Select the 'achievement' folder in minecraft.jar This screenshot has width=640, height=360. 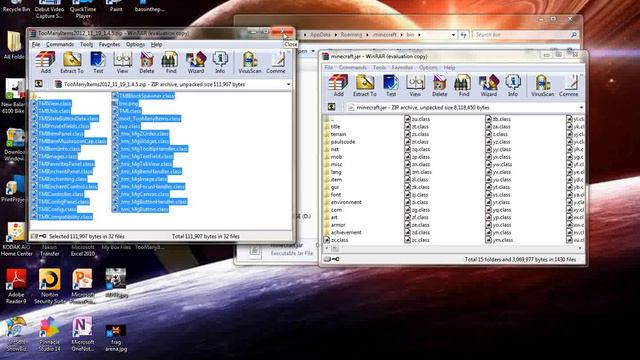(342, 232)
